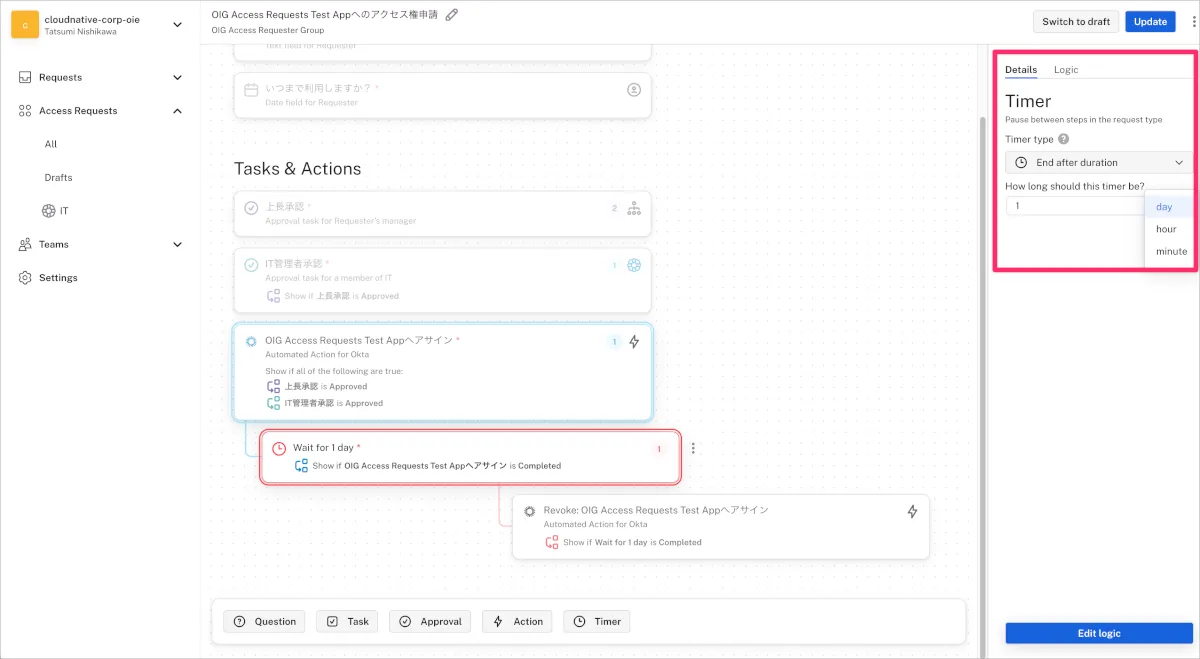Click the org chart icon on 上長承認 task
Viewport: 1200px width, 659px height.
[633, 208]
